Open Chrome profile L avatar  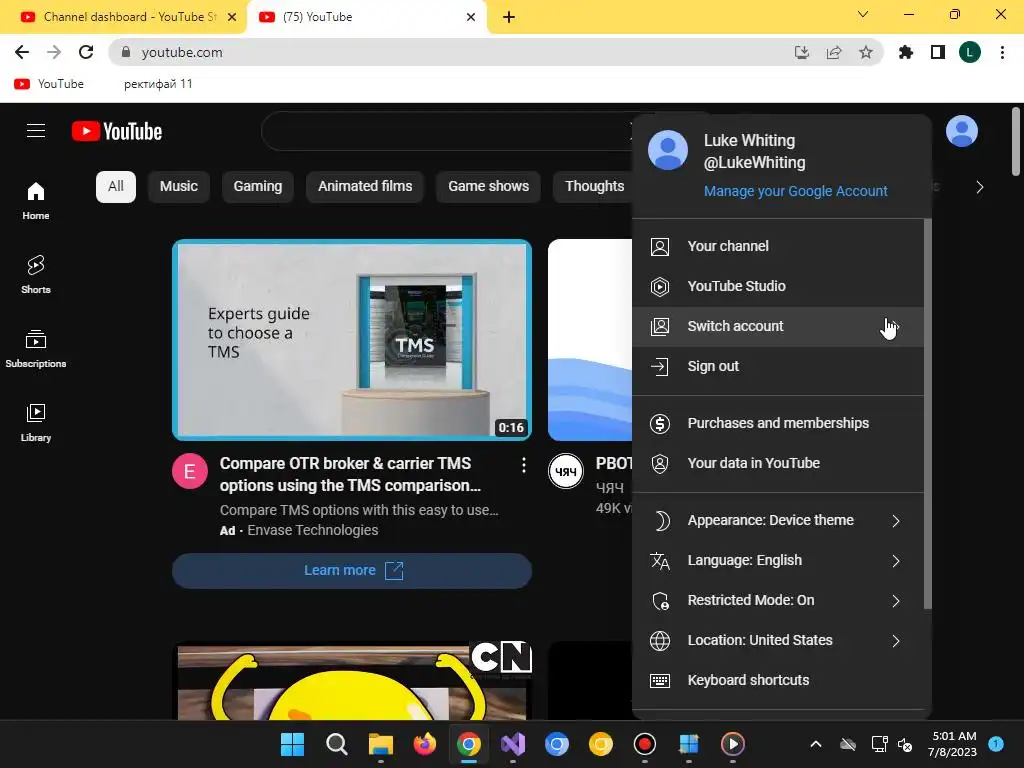click(x=970, y=52)
